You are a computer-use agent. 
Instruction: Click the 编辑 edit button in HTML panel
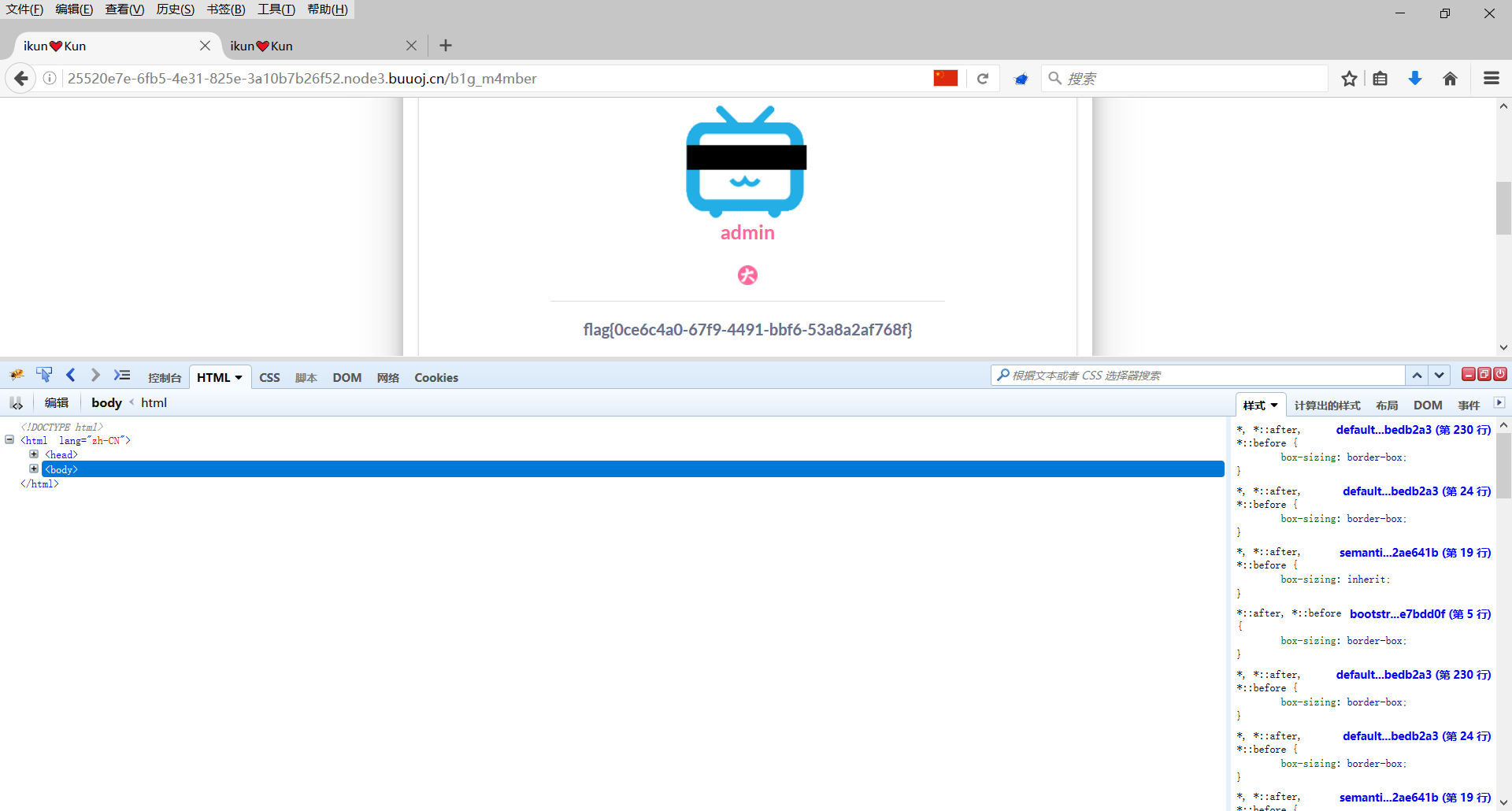click(57, 403)
